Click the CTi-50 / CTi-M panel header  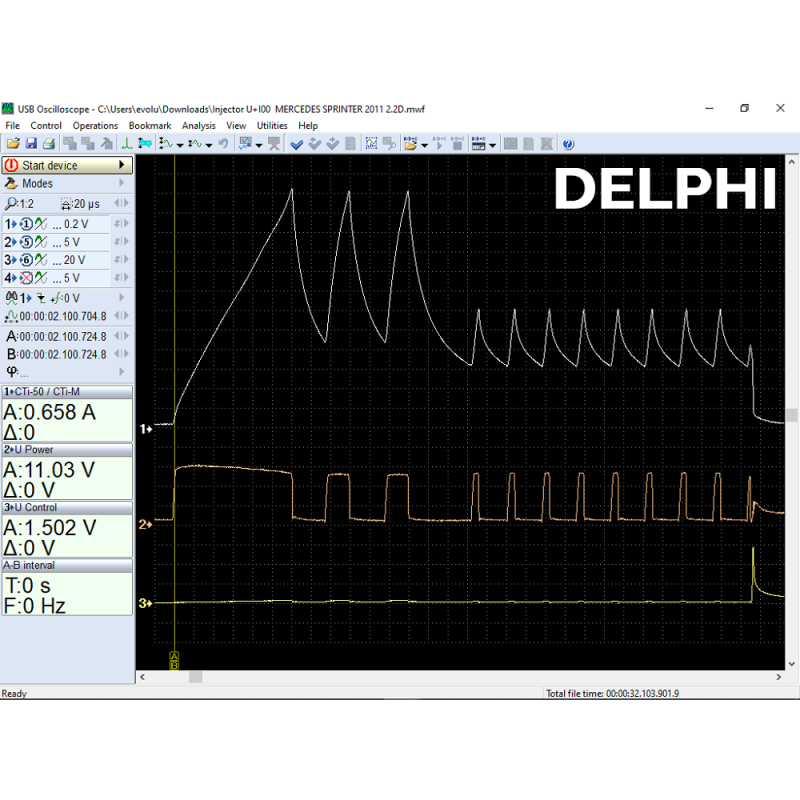(x=67, y=391)
